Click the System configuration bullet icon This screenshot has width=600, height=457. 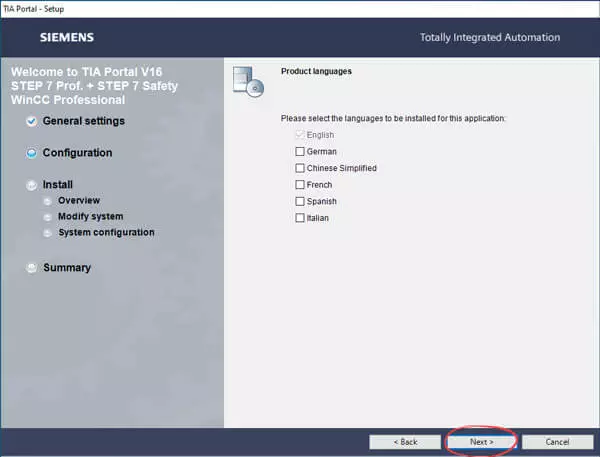[48, 233]
